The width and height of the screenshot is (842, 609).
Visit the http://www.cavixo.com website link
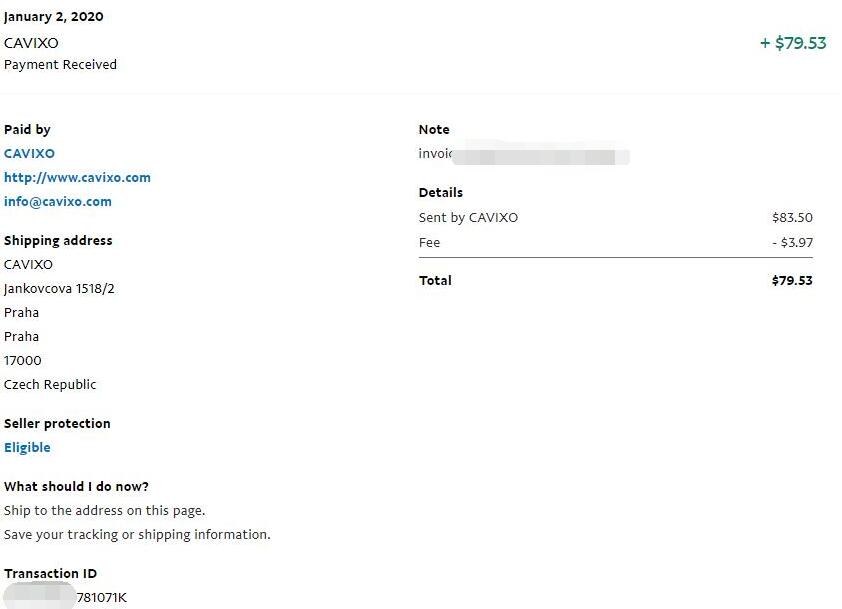[77, 178]
